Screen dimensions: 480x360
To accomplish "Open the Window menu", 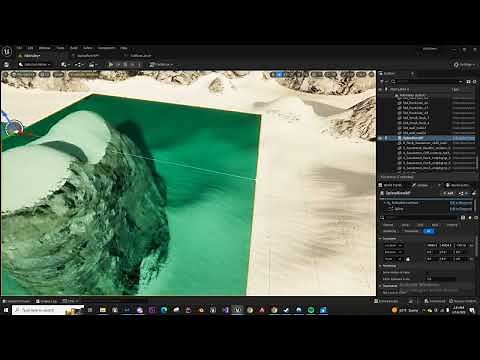I will click(x=45, y=48).
